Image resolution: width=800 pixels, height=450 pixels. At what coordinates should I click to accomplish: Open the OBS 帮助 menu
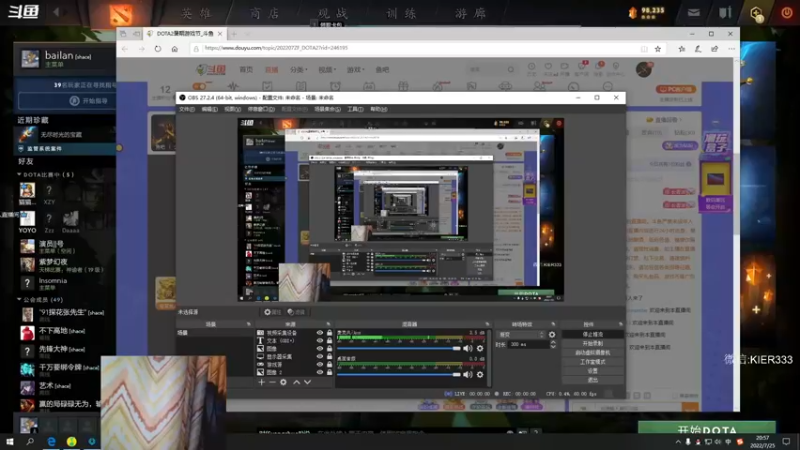[379, 109]
